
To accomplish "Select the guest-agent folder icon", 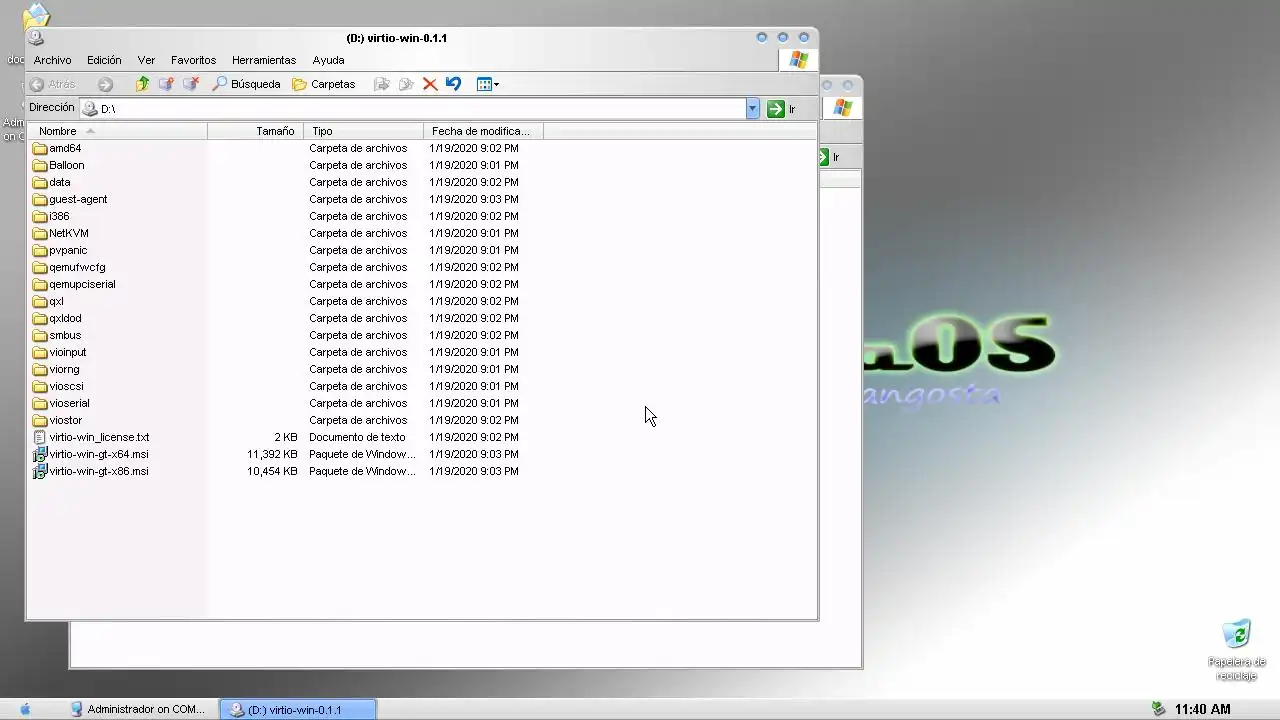I will point(40,199).
